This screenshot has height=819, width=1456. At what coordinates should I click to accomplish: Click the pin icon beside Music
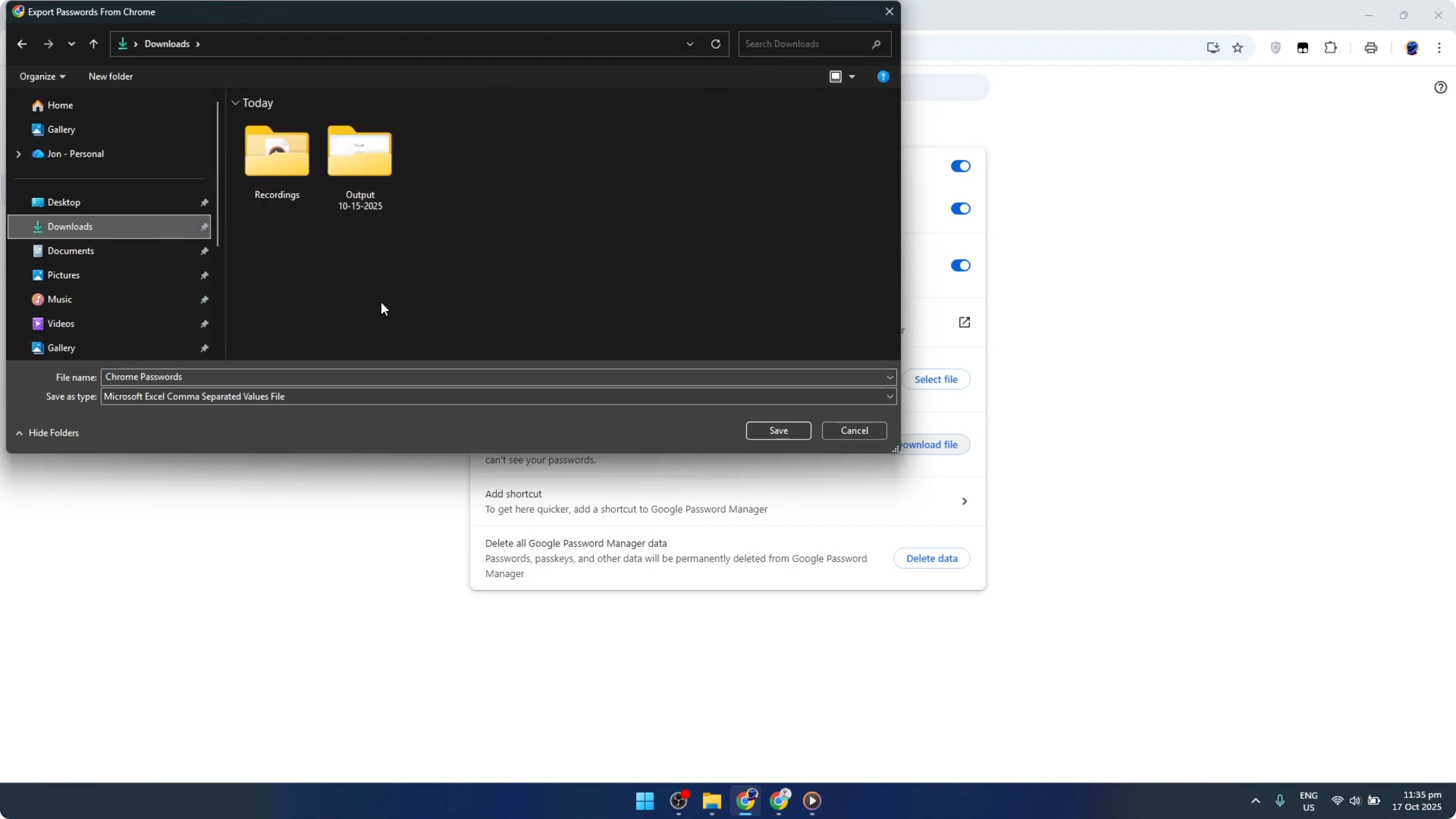(x=205, y=300)
